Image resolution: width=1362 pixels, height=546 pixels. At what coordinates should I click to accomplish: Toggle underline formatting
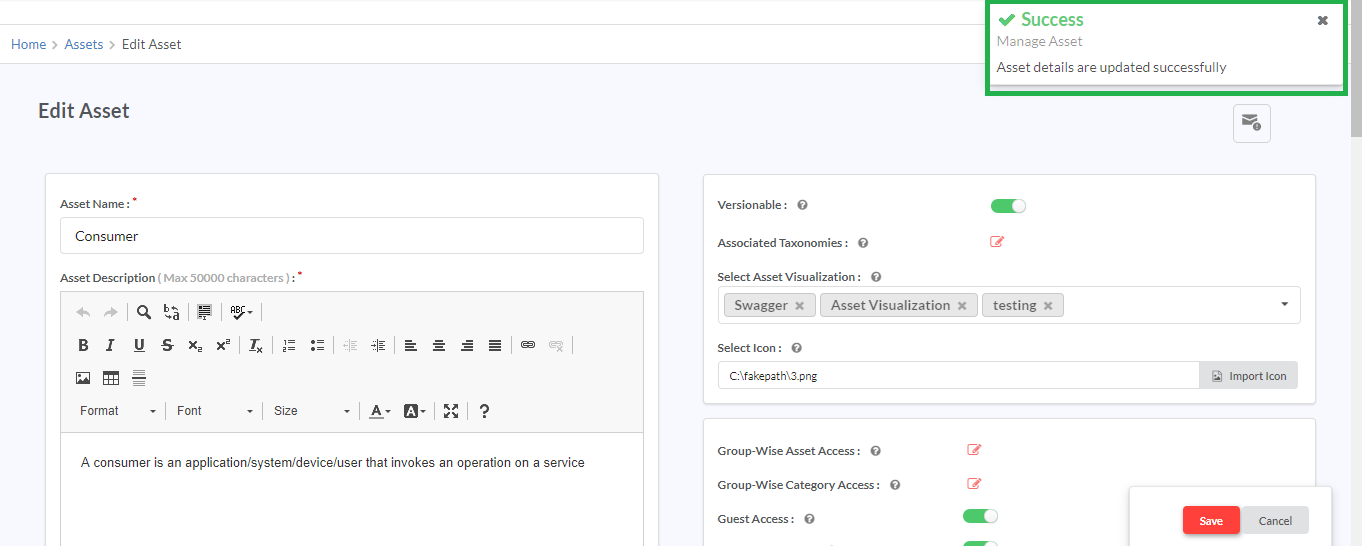pyautogui.click(x=139, y=345)
